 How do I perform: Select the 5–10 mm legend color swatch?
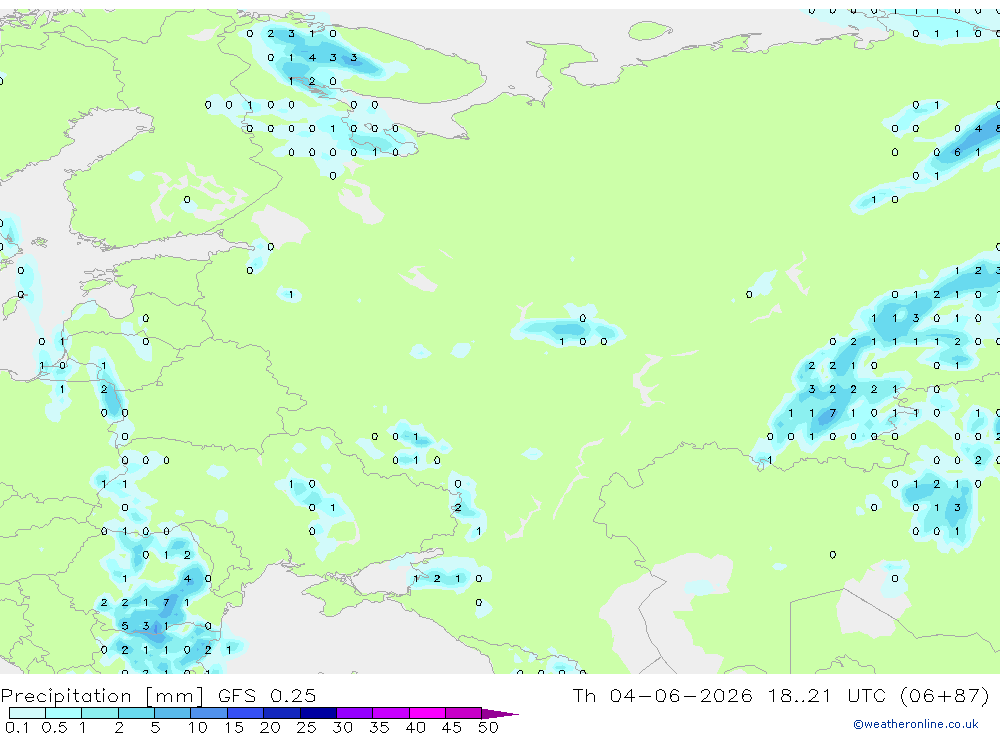[x=172, y=713]
